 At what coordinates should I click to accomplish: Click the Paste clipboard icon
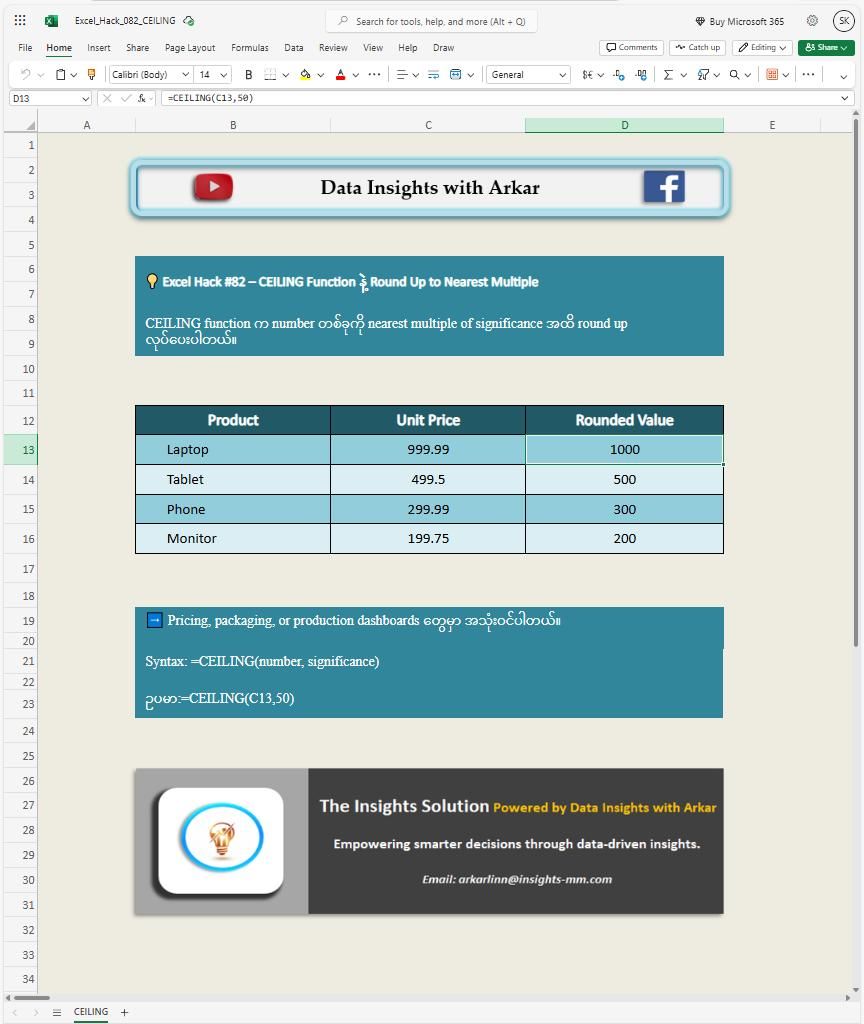61,74
